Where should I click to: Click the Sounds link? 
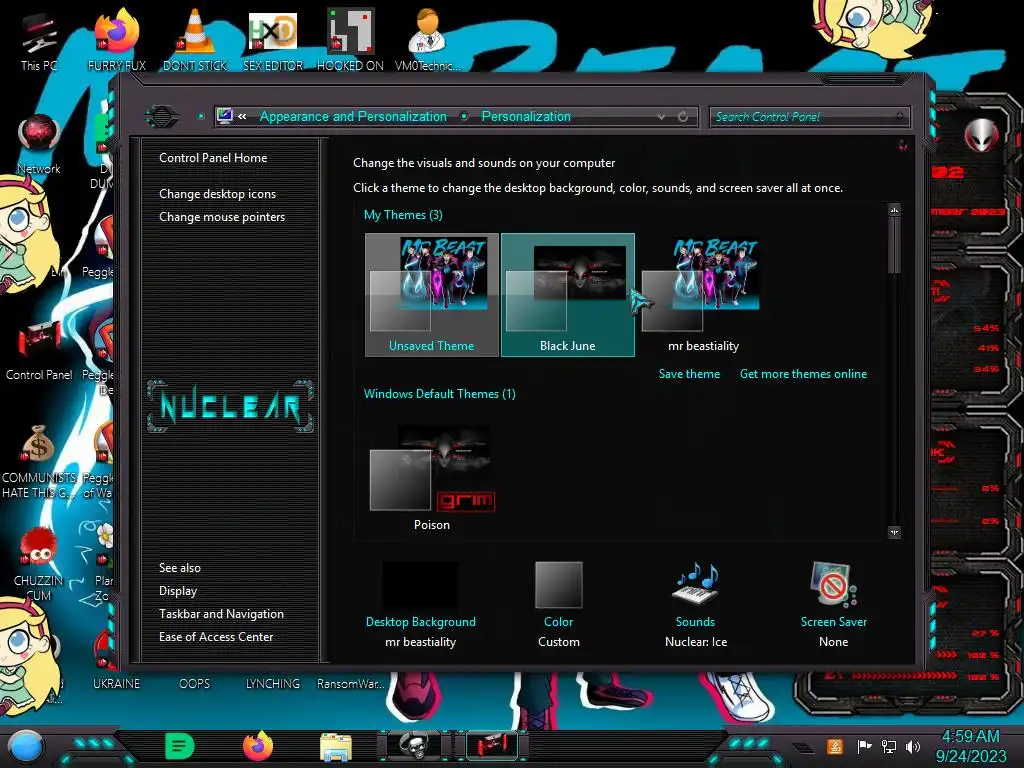(x=695, y=622)
